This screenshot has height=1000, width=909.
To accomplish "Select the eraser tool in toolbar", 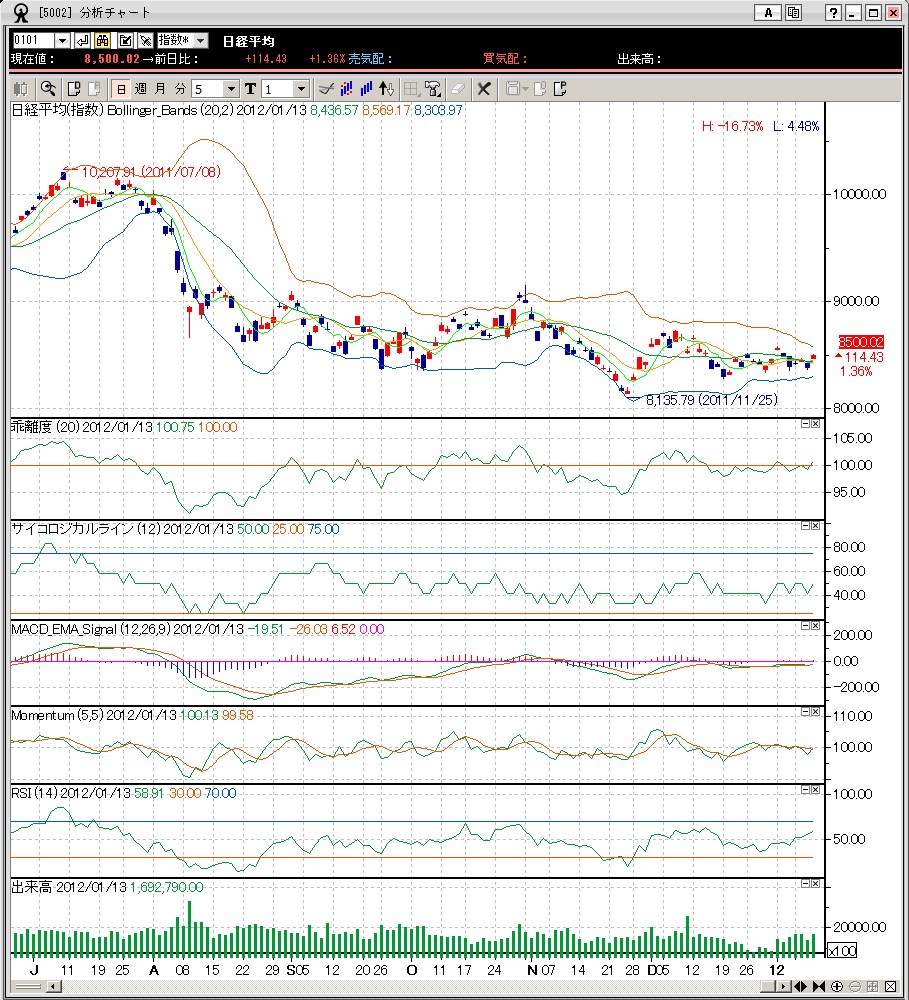I will point(458,89).
